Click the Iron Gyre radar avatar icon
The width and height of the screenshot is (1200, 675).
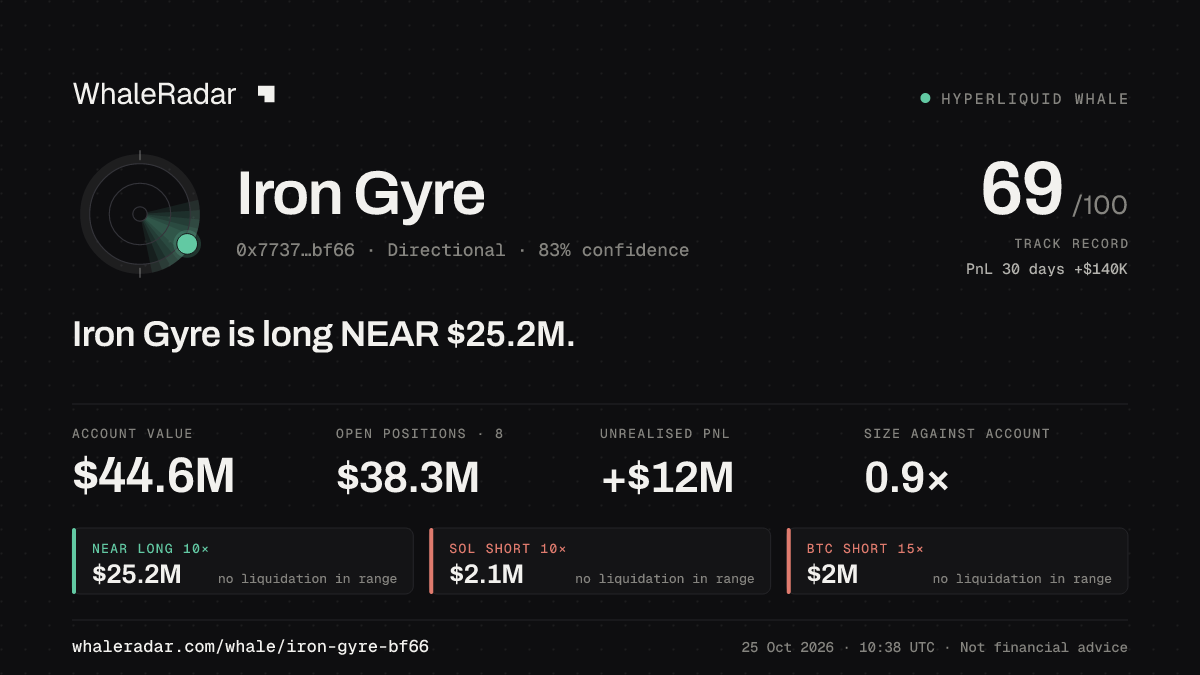click(140, 213)
